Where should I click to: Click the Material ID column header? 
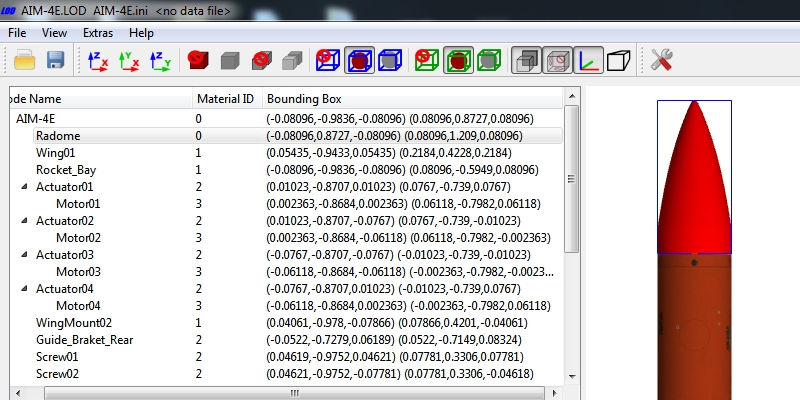tap(228, 99)
